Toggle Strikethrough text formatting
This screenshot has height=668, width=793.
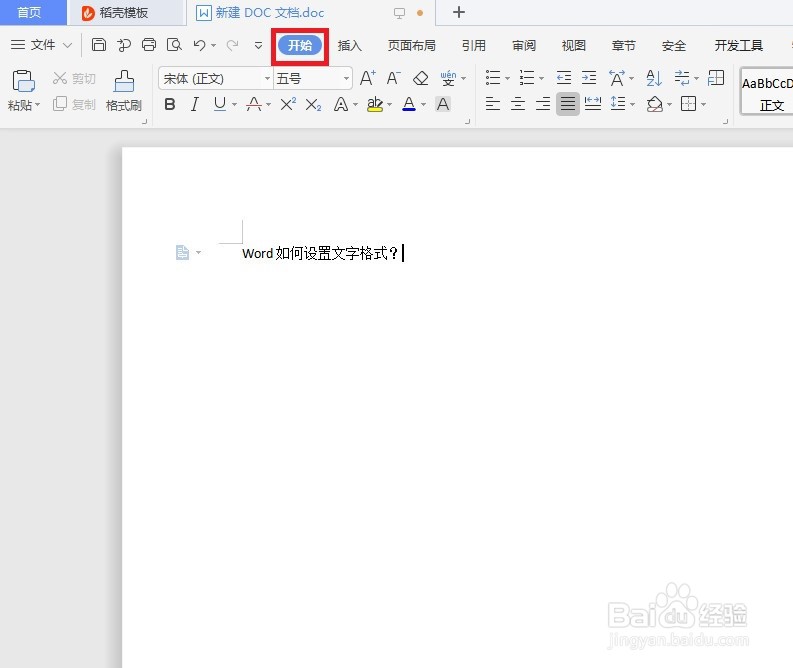click(x=254, y=105)
